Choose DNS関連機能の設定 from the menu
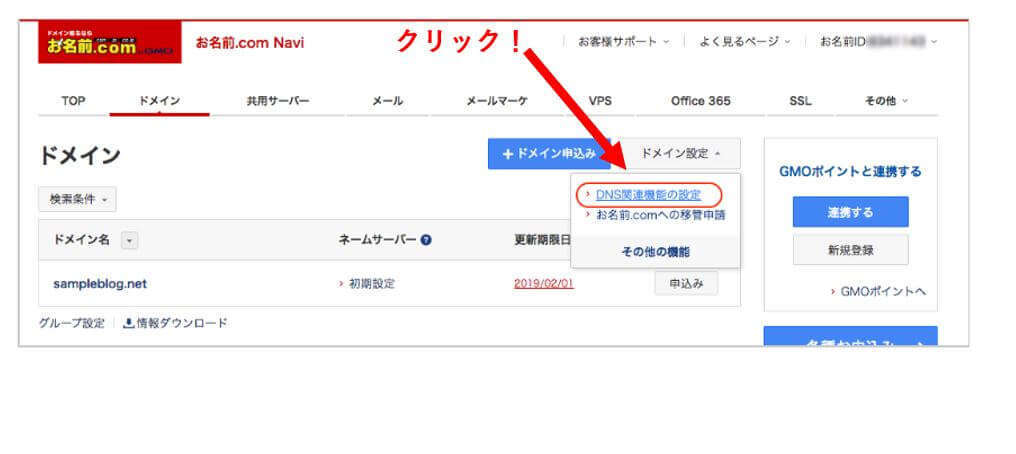The height and width of the screenshot is (454, 1016). pos(648,194)
